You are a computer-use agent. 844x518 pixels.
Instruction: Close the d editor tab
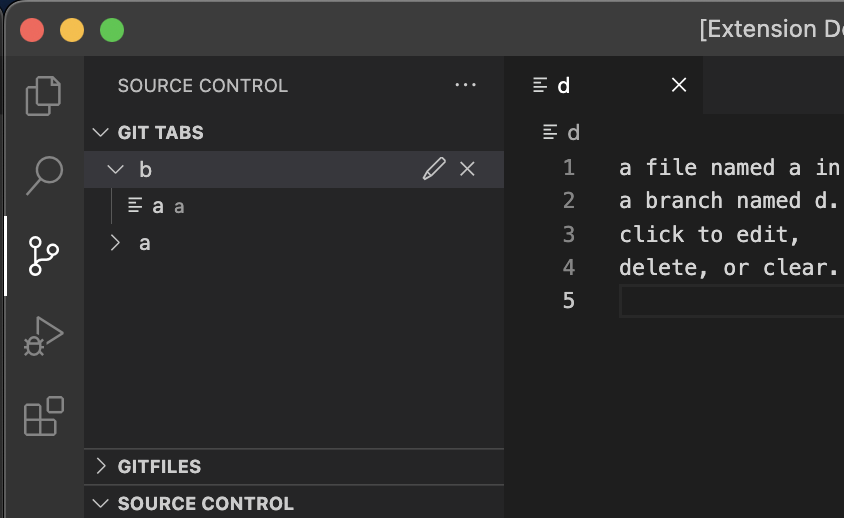(x=679, y=85)
